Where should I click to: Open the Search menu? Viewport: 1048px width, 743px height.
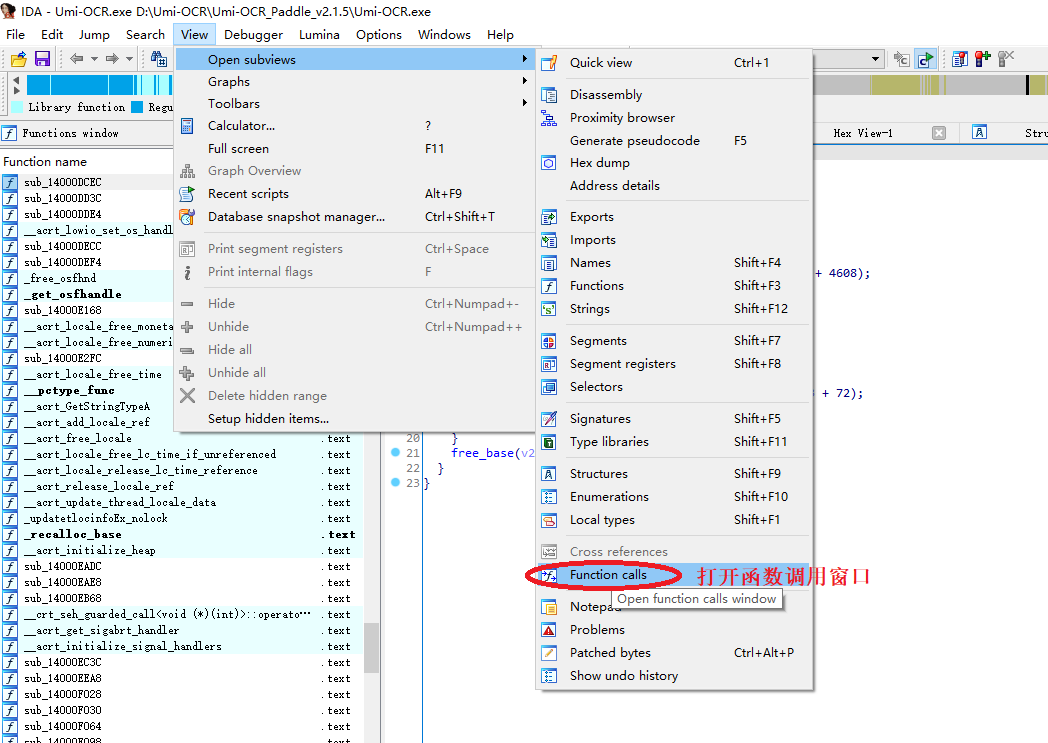[145, 35]
